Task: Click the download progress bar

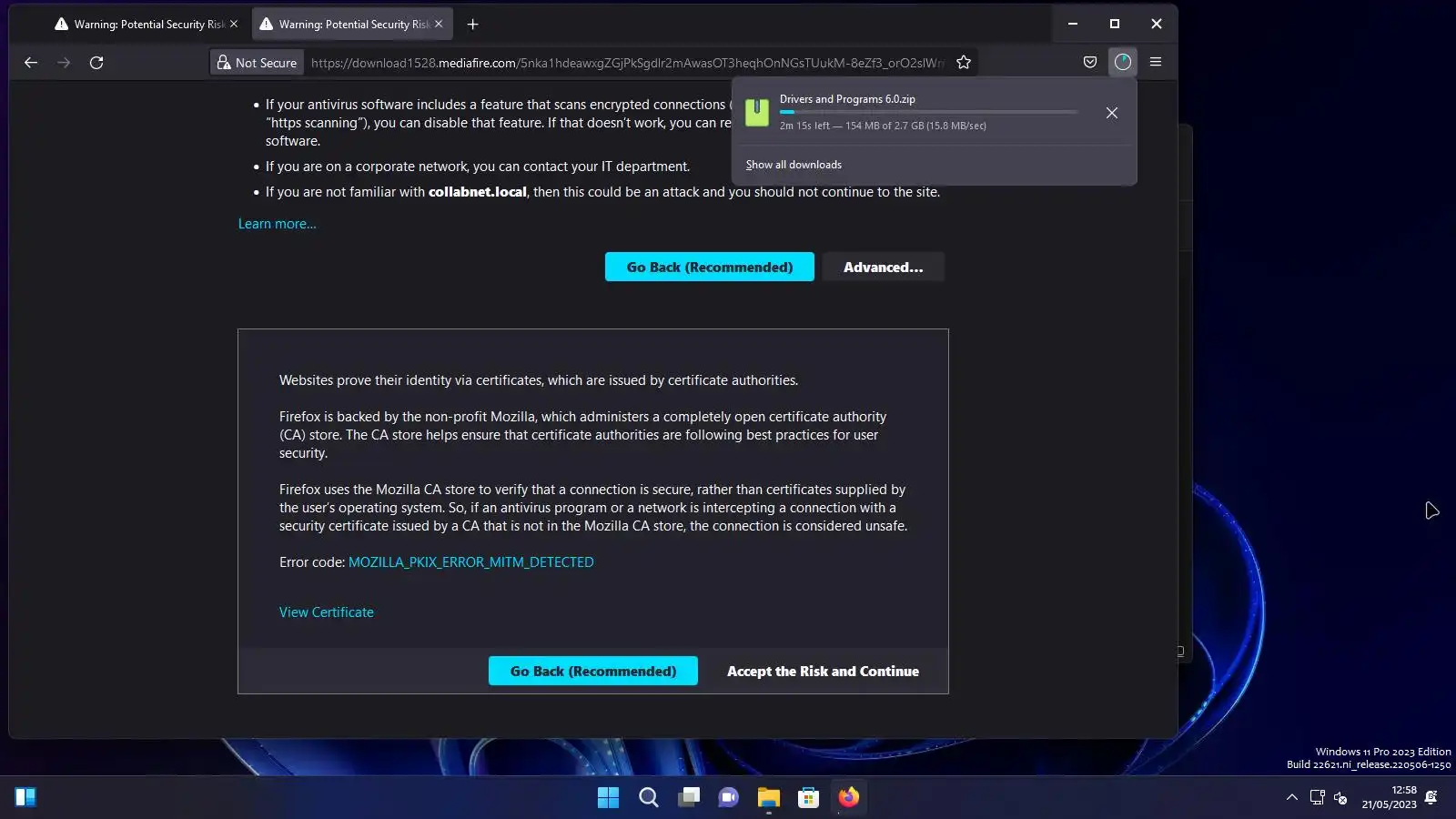Action: click(929, 112)
